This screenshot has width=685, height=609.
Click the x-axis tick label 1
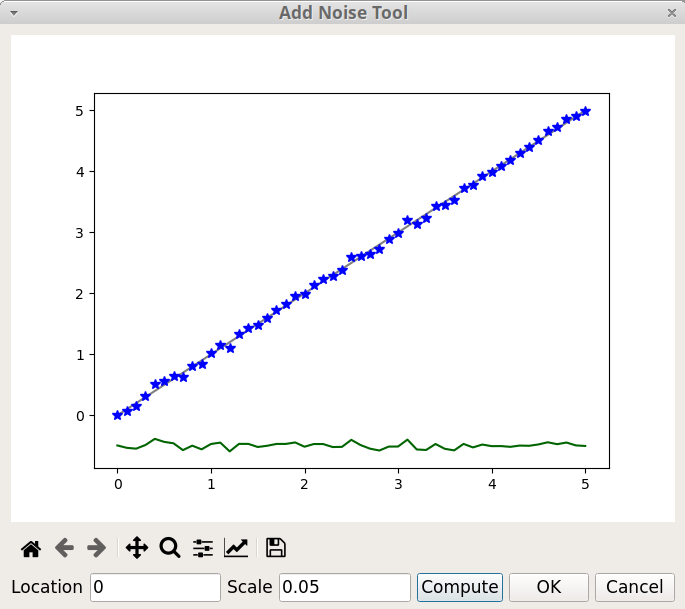(211, 484)
